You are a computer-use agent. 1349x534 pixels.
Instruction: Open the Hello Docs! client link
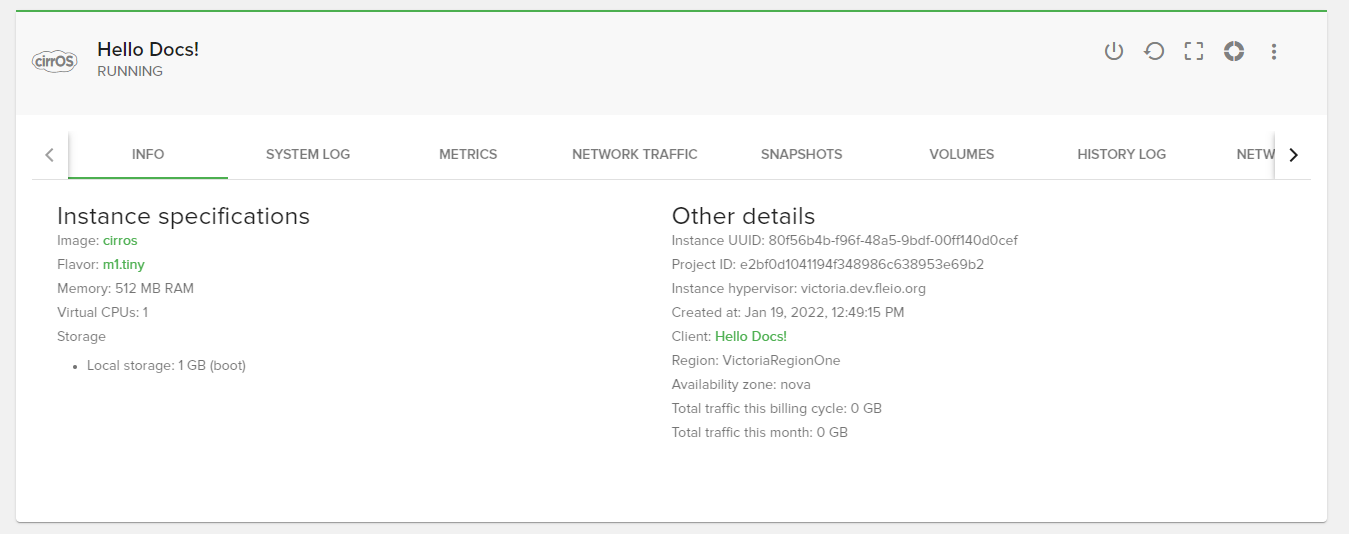[x=751, y=337]
